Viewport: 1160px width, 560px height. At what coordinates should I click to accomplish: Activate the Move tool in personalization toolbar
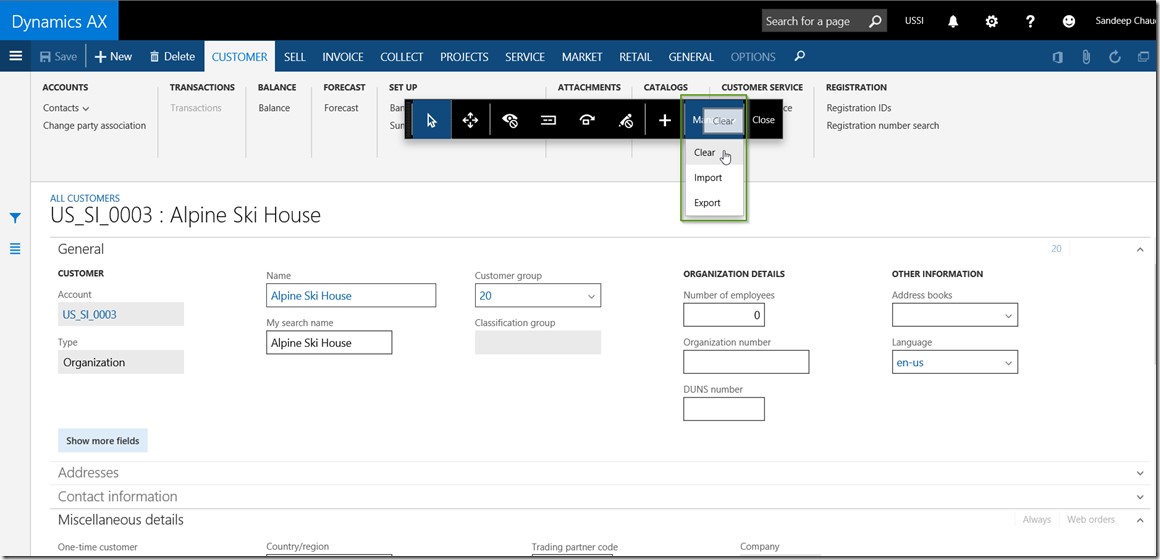(471, 120)
